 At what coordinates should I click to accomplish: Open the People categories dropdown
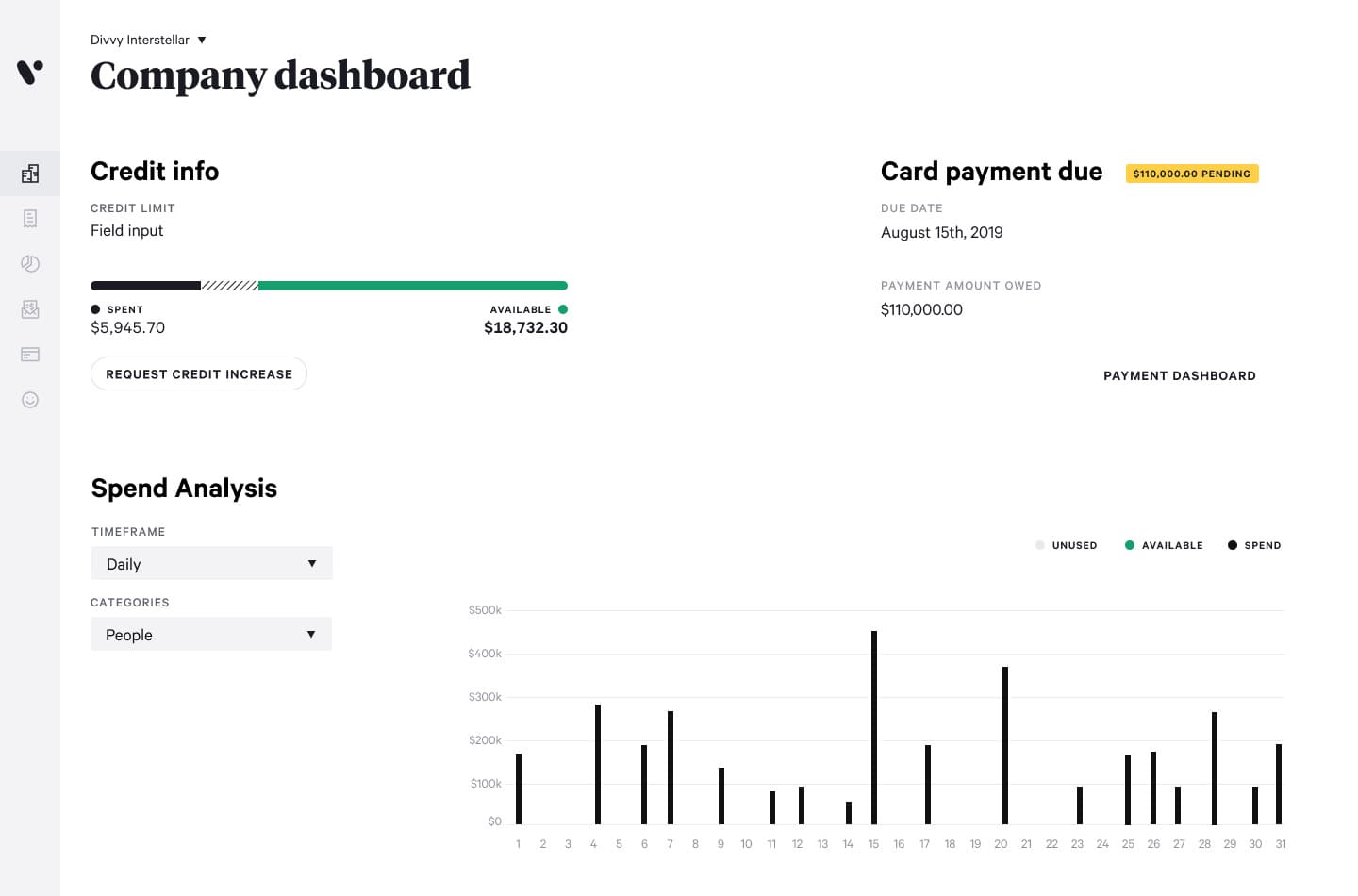[211, 634]
